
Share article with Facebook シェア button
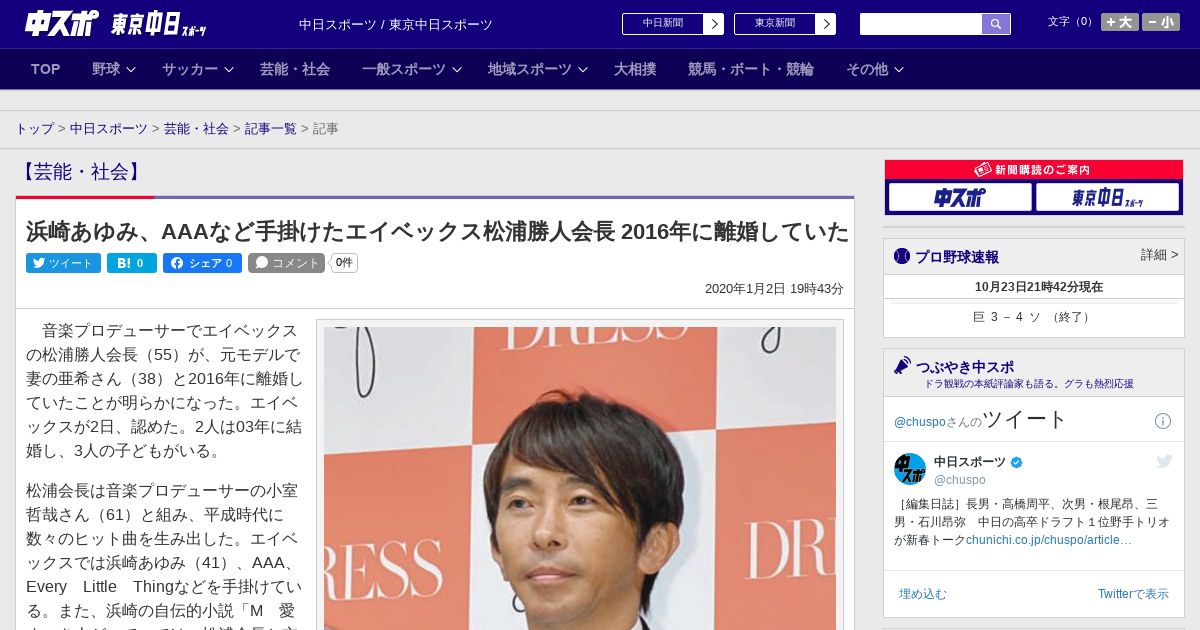202,263
